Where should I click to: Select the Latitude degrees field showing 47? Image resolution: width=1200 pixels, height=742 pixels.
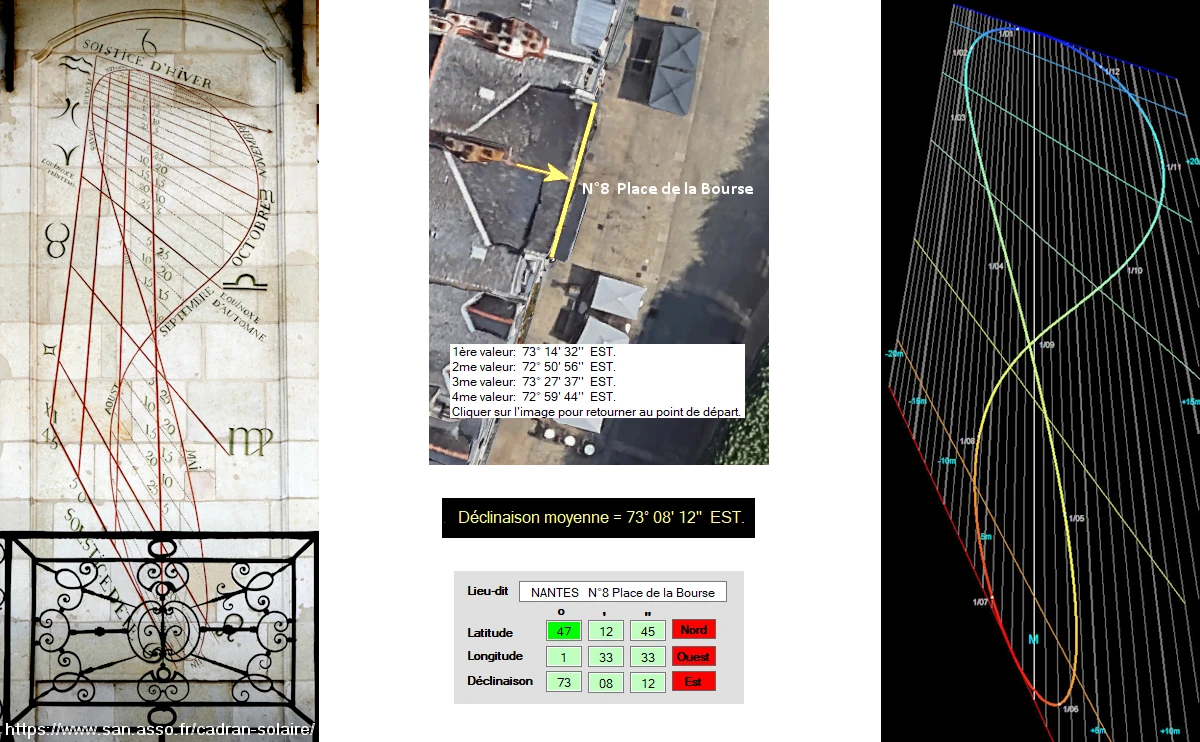coord(563,631)
